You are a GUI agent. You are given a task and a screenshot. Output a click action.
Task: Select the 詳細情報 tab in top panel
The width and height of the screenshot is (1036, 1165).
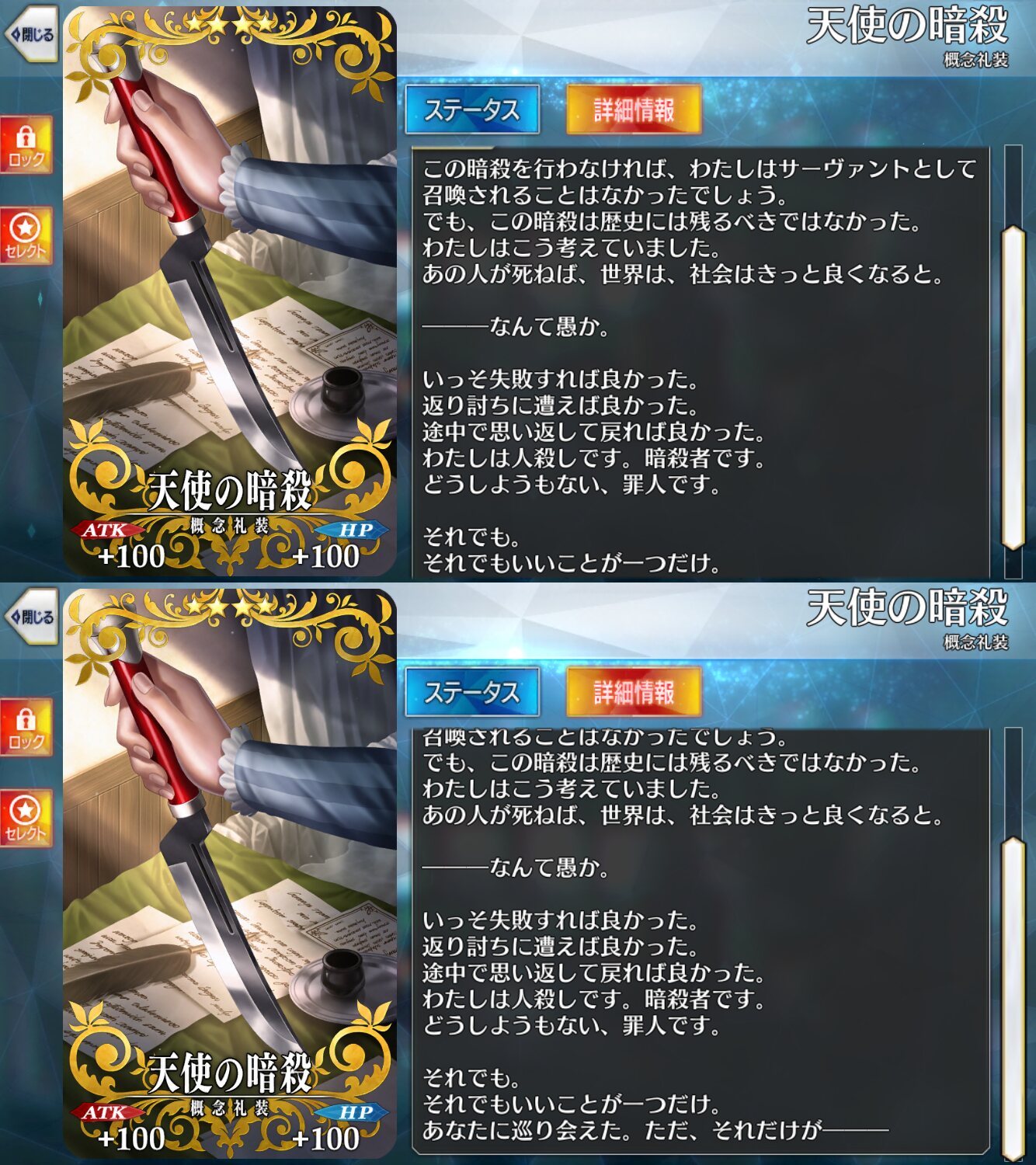click(x=634, y=110)
